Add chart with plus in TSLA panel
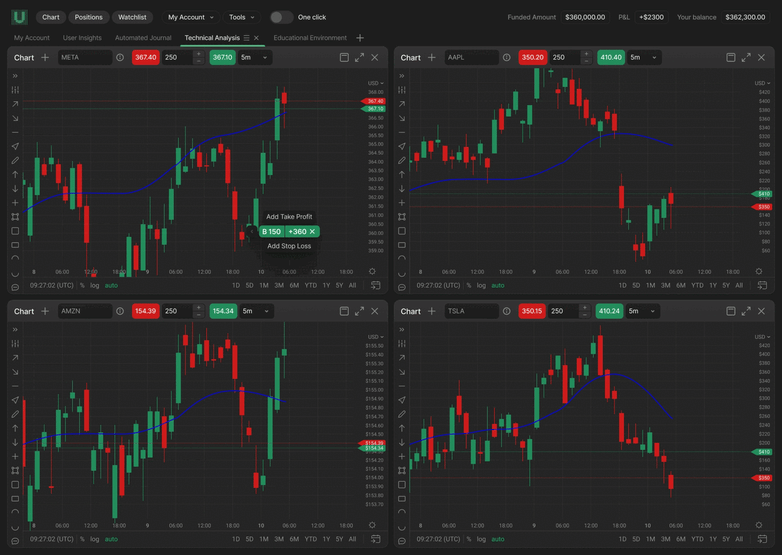The height and width of the screenshot is (555, 782). 431,311
